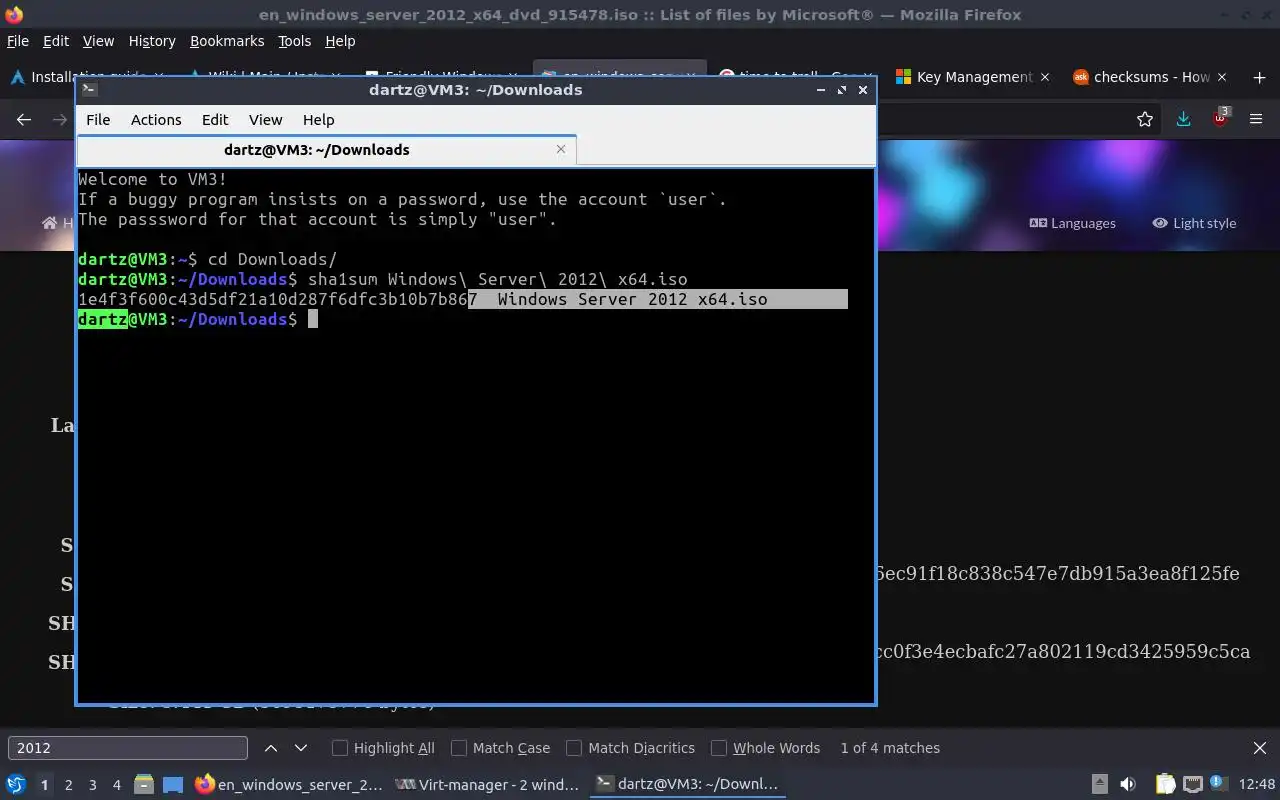
Task: Open Firefox Bookmarks menu
Action: [227, 41]
